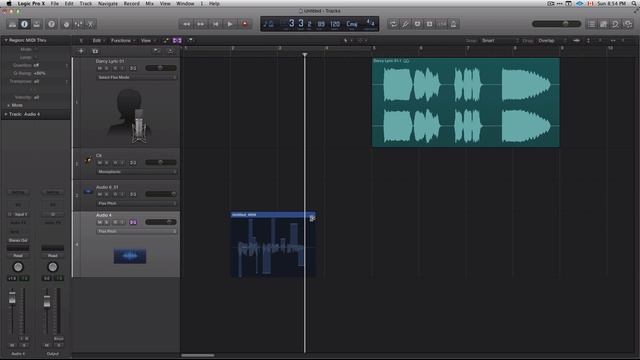
Task: Rewind the project
Action: (187, 24)
